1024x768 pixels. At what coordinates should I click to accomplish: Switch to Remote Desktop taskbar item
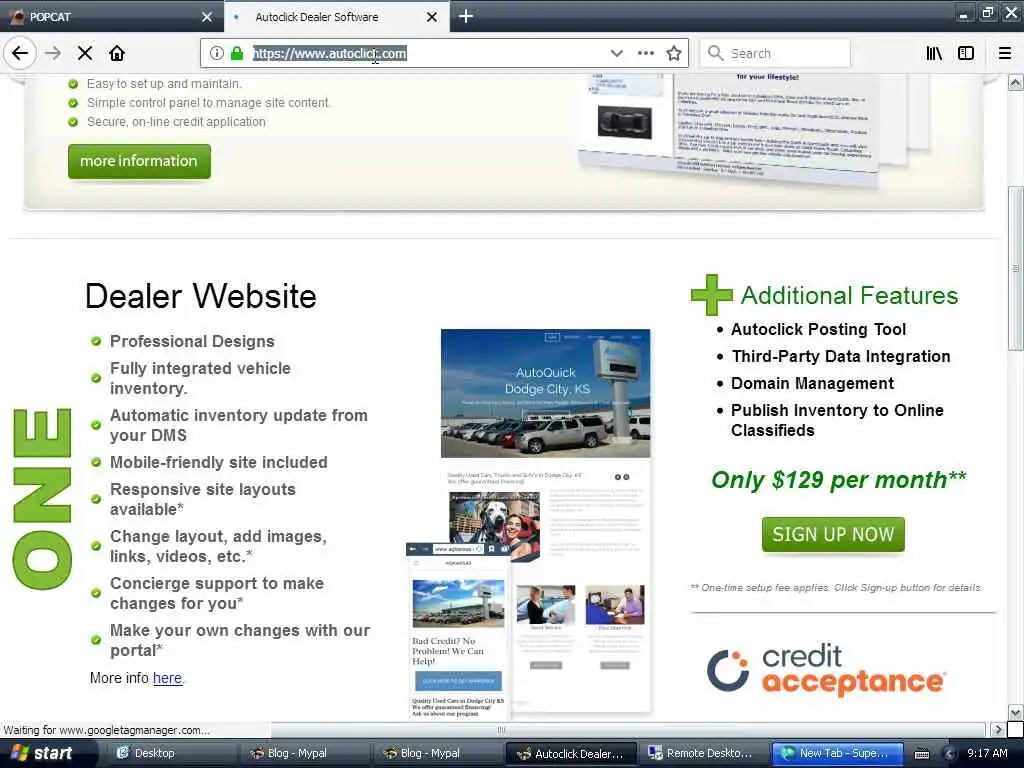tap(703, 753)
